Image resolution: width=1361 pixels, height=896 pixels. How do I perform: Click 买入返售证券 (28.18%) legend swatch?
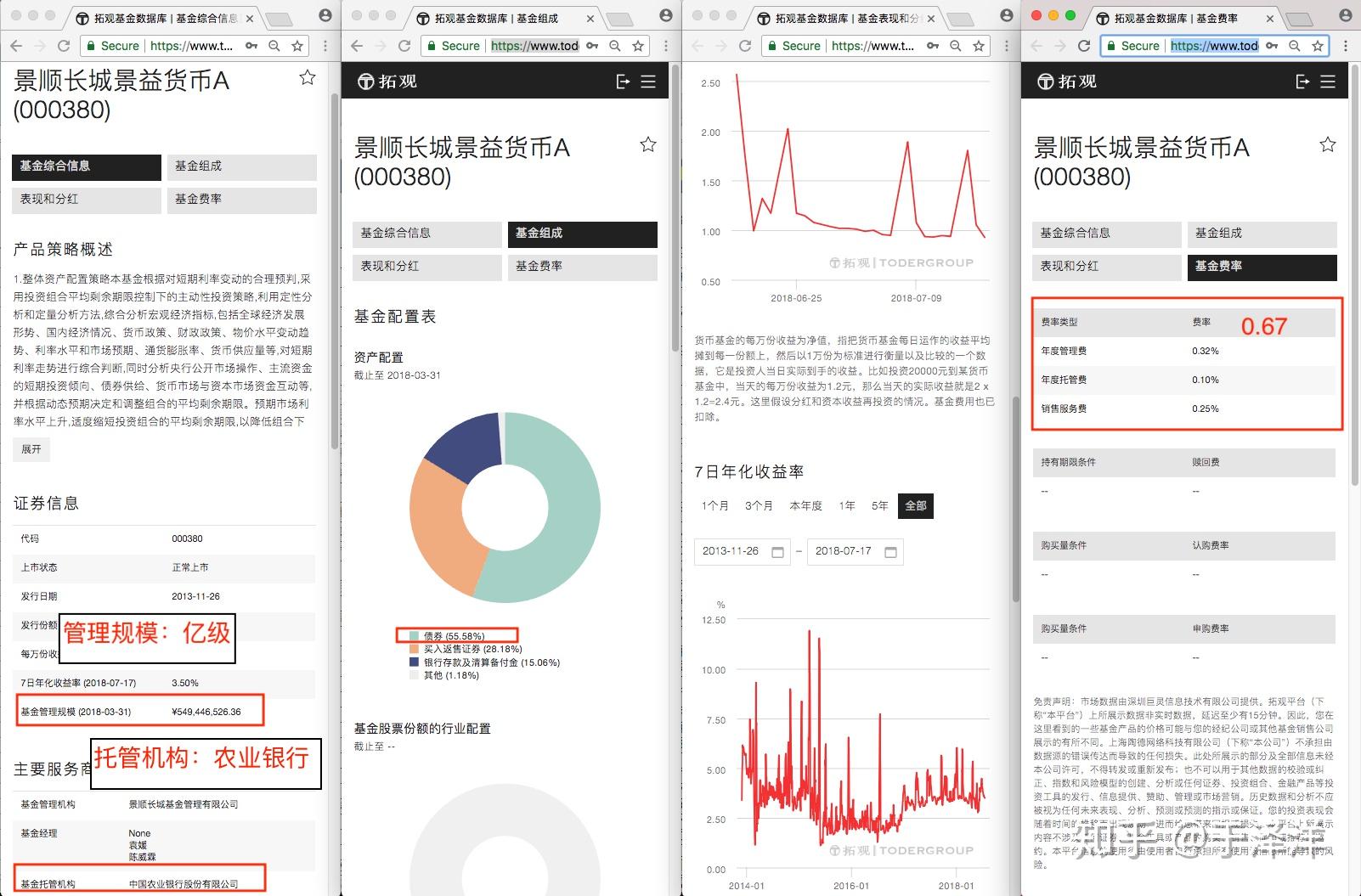[x=415, y=649]
